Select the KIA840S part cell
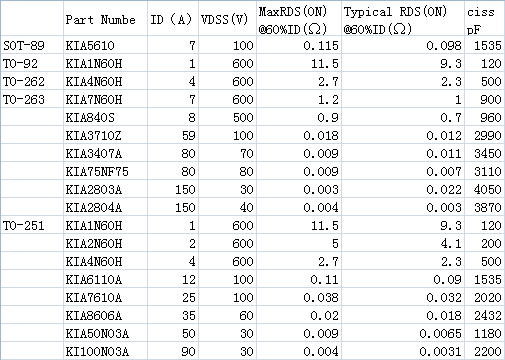505x360 pixels. pos(105,117)
